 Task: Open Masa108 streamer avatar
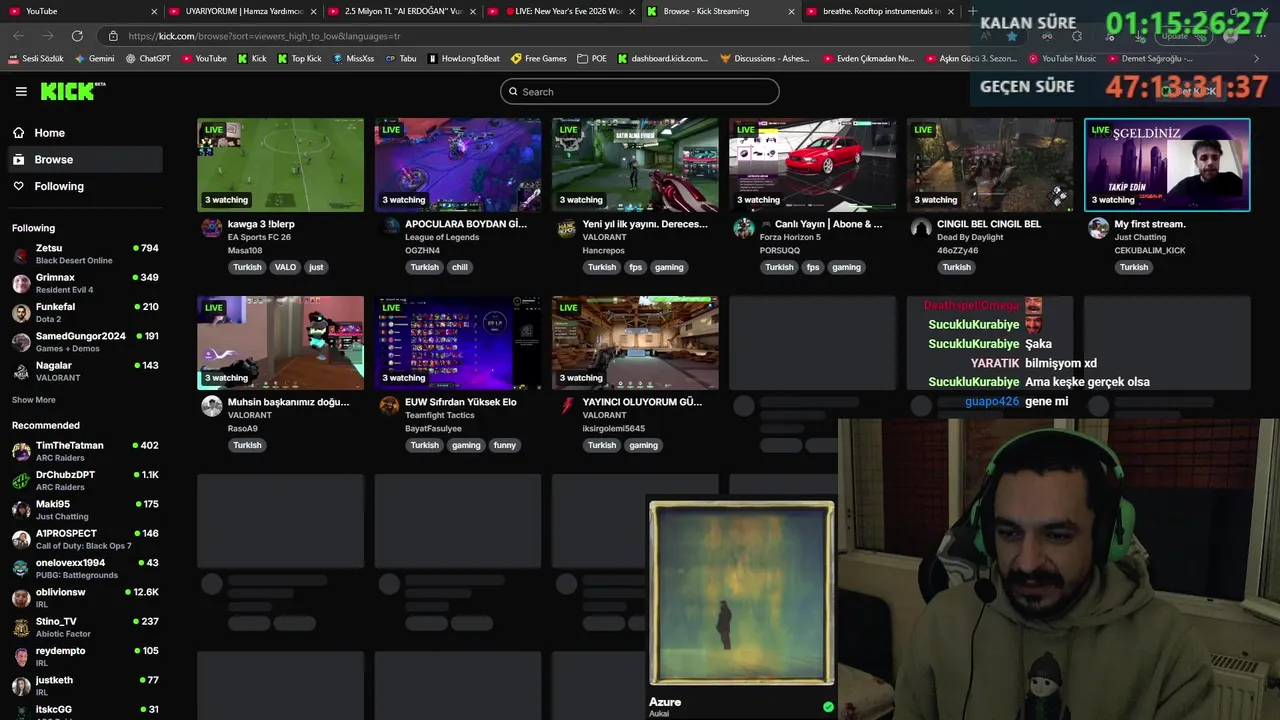click(x=211, y=228)
